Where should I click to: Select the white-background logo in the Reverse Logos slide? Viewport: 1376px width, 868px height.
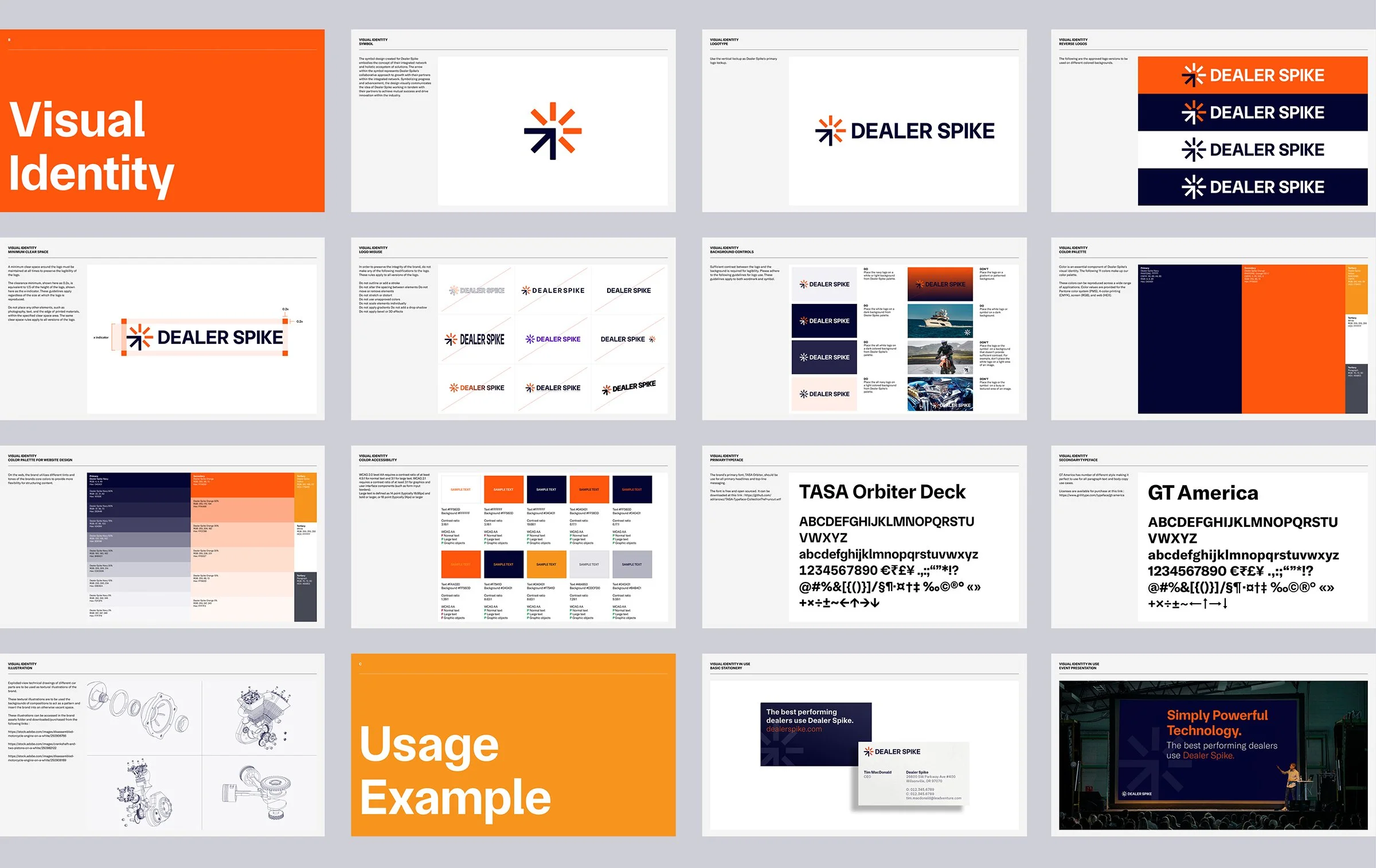(1252, 150)
